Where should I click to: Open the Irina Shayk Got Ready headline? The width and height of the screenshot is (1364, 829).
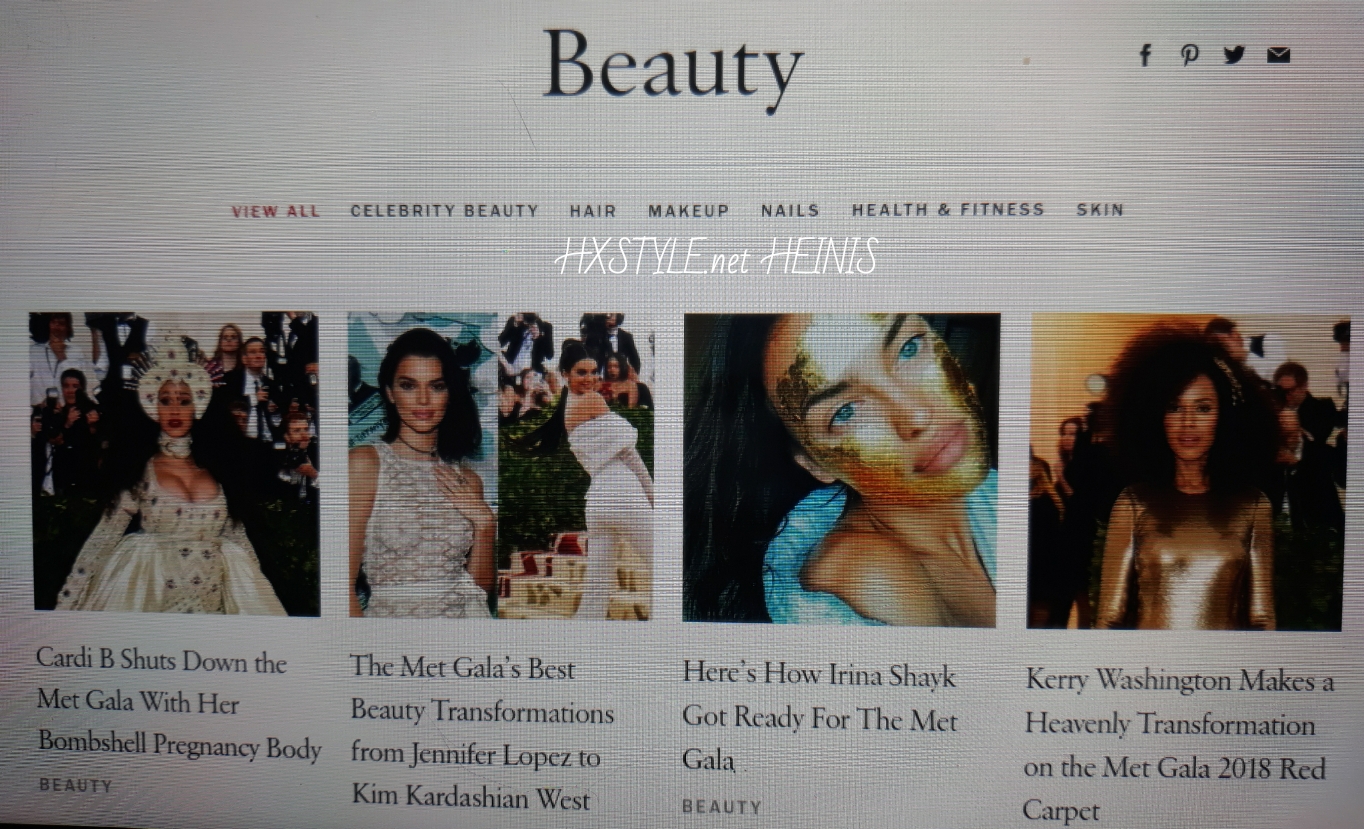pyautogui.click(x=820, y=717)
